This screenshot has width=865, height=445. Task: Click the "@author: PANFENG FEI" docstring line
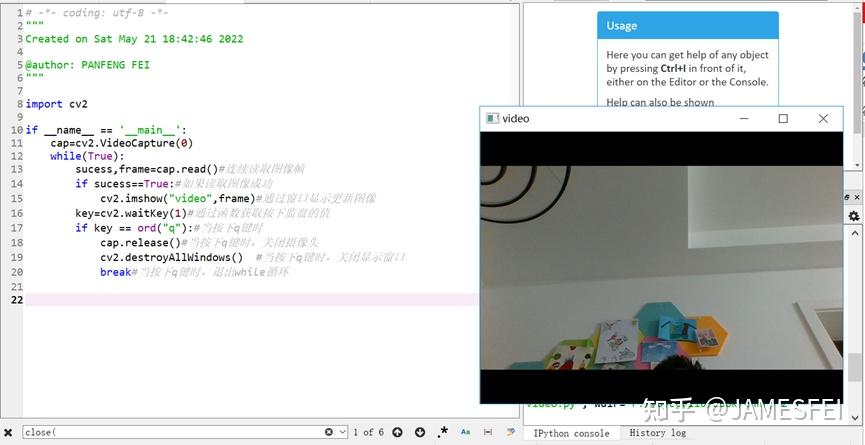[88, 65]
